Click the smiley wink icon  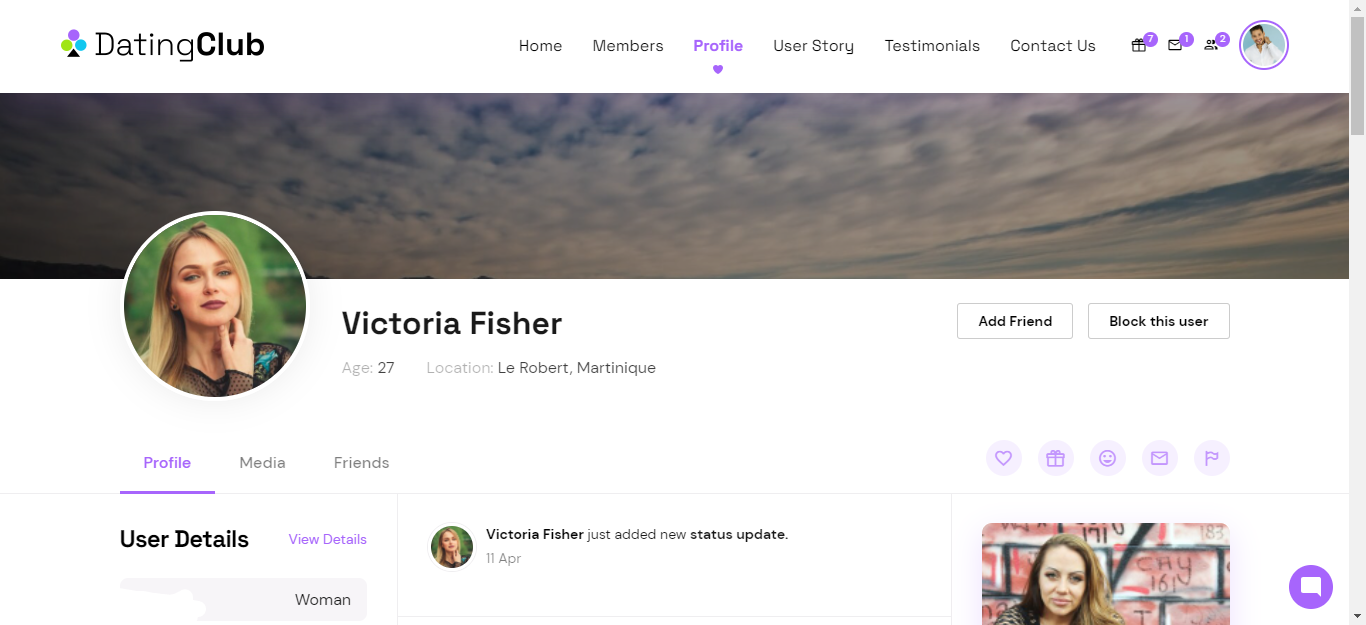[x=1107, y=458]
